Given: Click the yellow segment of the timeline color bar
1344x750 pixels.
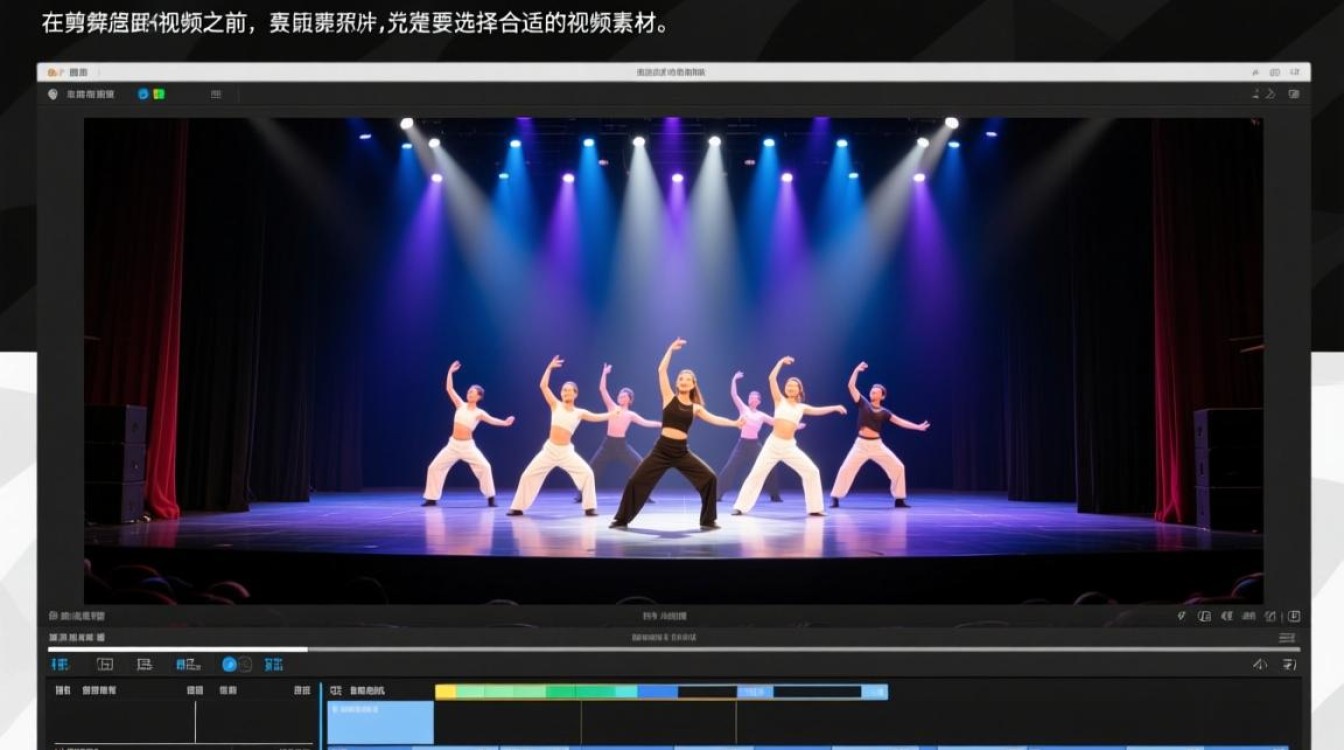Looking at the screenshot, I should click(445, 691).
